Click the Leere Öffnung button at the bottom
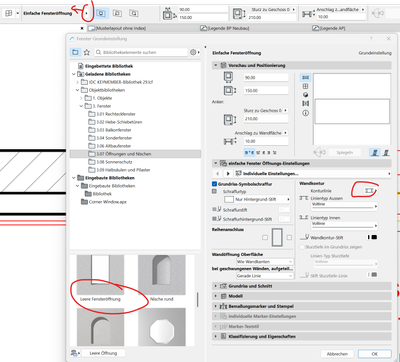The height and width of the screenshot is (362, 400). pyautogui.click(x=103, y=353)
